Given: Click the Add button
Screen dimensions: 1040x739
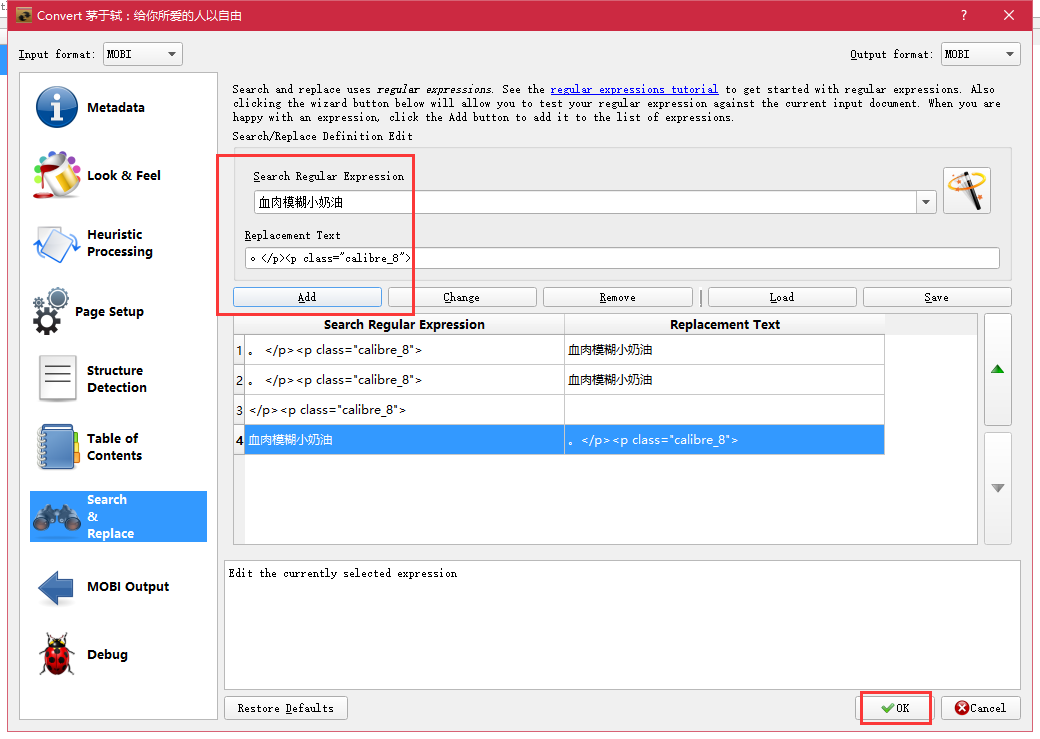Looking at the screenshot, I should [x=307, y=297].
